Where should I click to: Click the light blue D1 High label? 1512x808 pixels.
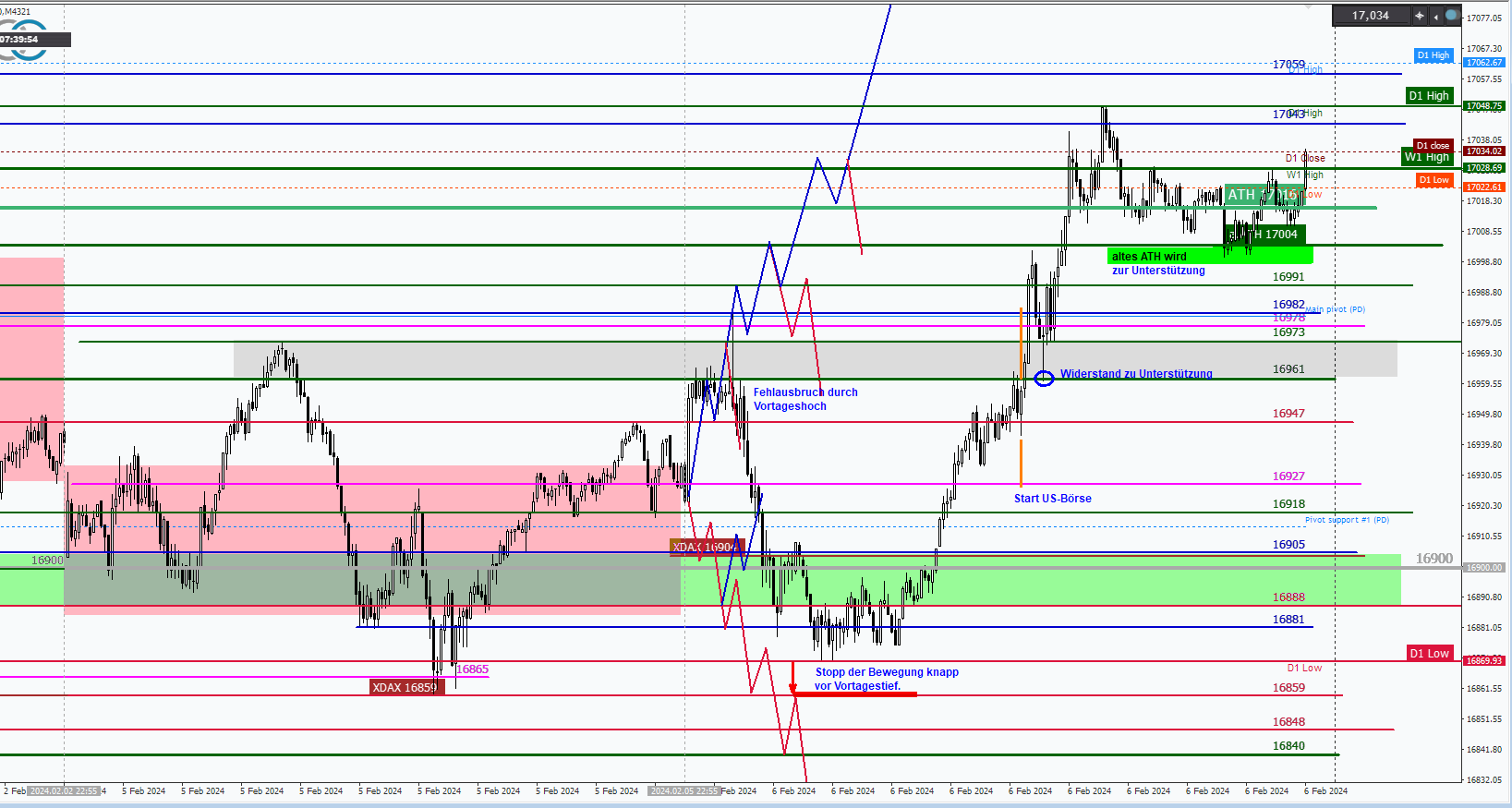(1433, 55)
